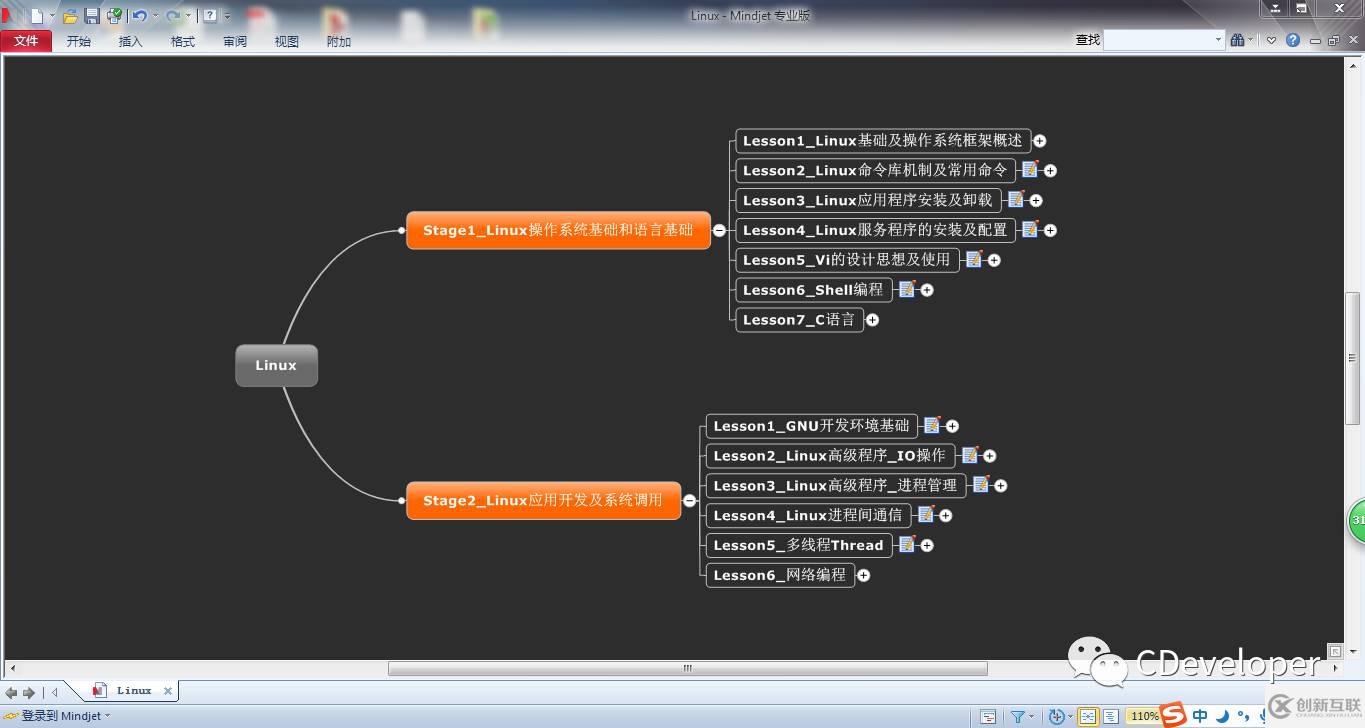
Task: Collapse the Stage1_Linux branch with minus button
Action: 719,230
